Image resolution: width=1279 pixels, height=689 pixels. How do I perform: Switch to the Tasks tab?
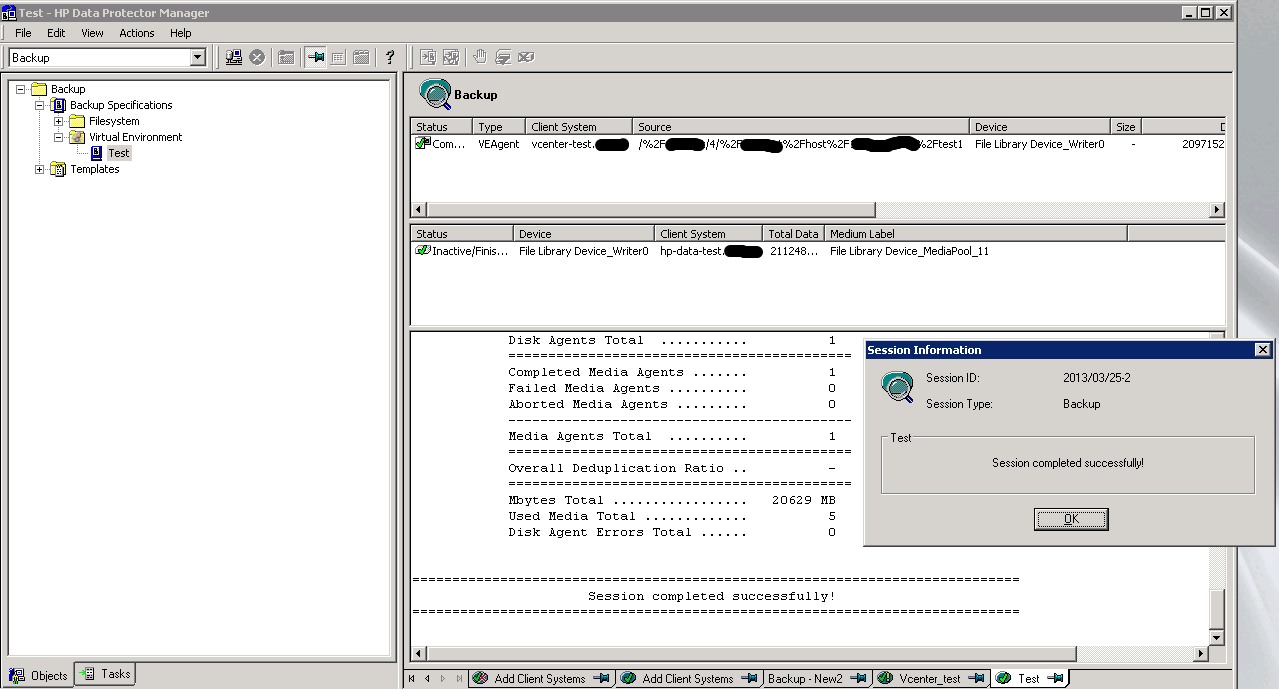(x=105, y=674)
